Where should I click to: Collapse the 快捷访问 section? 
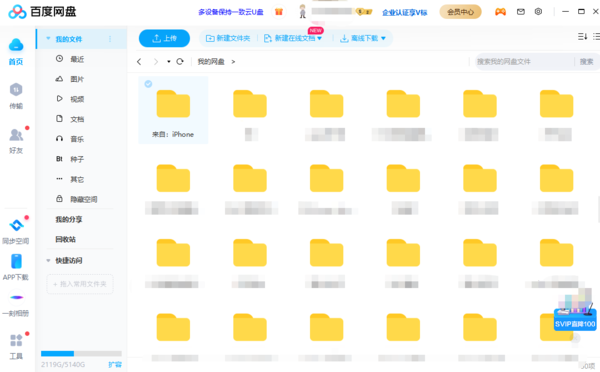[48, 261]
